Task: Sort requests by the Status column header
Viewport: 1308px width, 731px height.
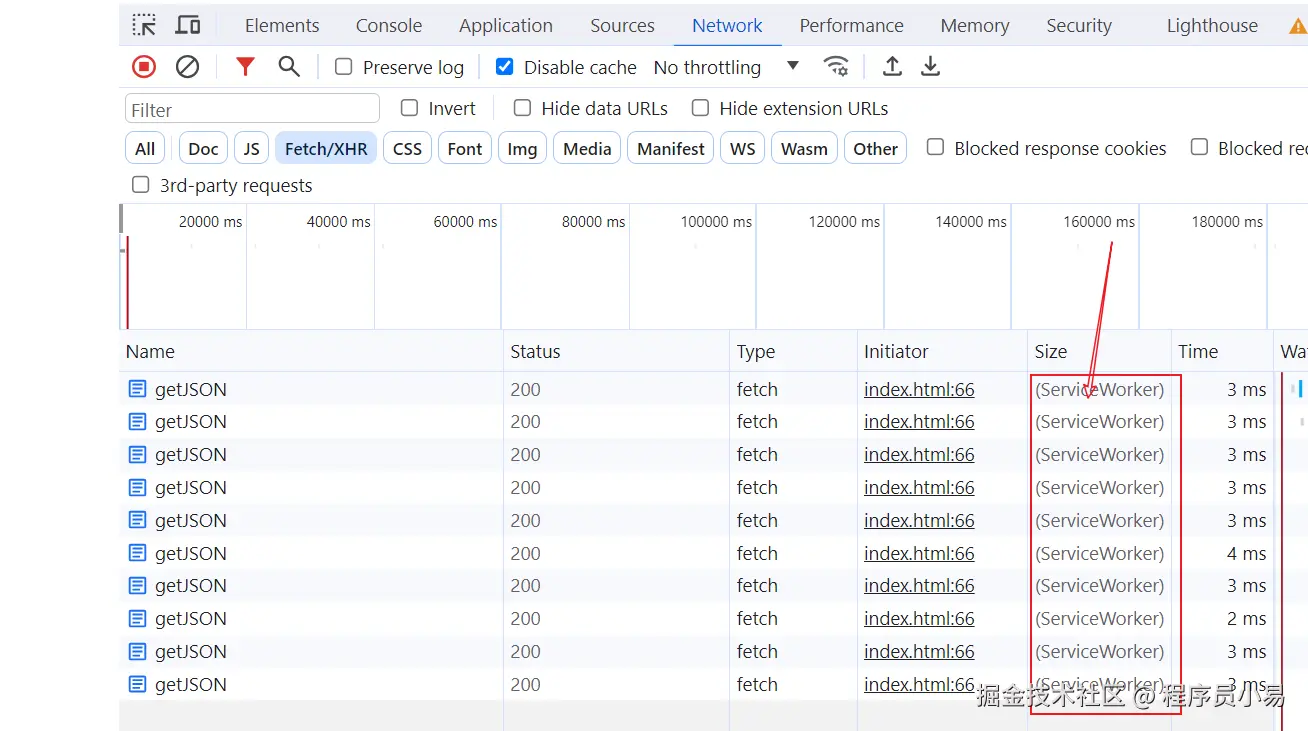Action: click(x=536, y=352)
